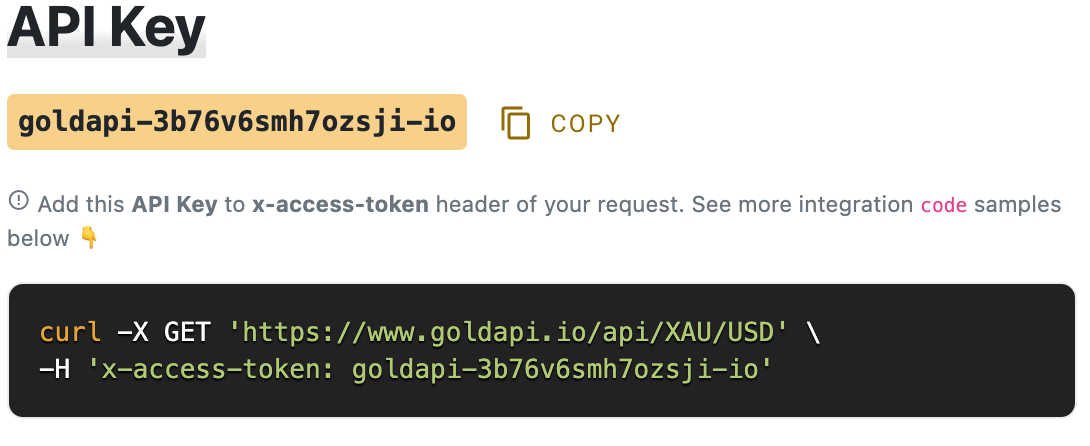Click bold 'API Key' in the instruction sentence
Viewport: 1090px width, 446px height.
pyautogui.click(x=175, y=205)
